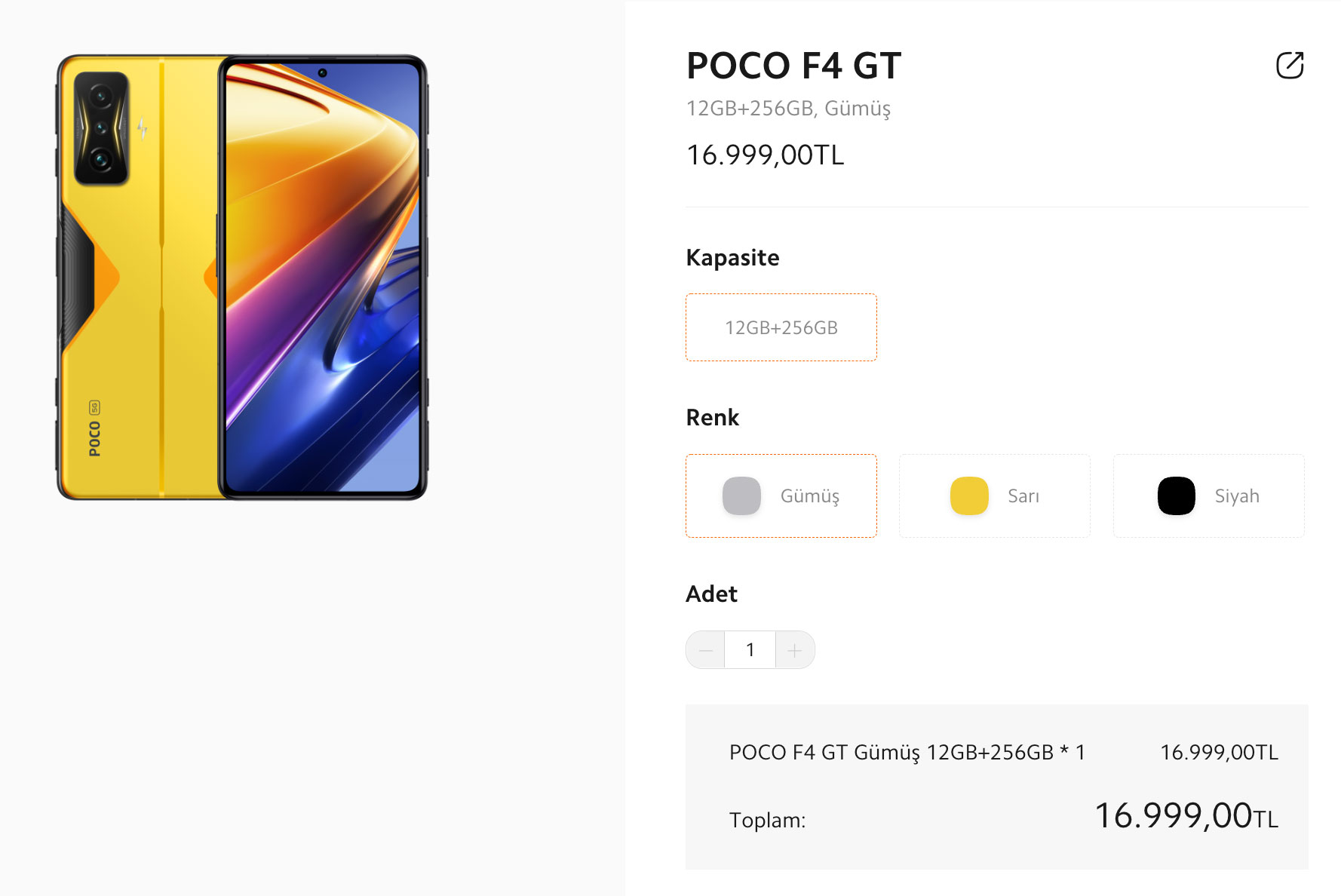This screenshot has width=1341, height=896.
Task: Open the share icon beside POCO F4 GT
Action: coord(1290,65)
